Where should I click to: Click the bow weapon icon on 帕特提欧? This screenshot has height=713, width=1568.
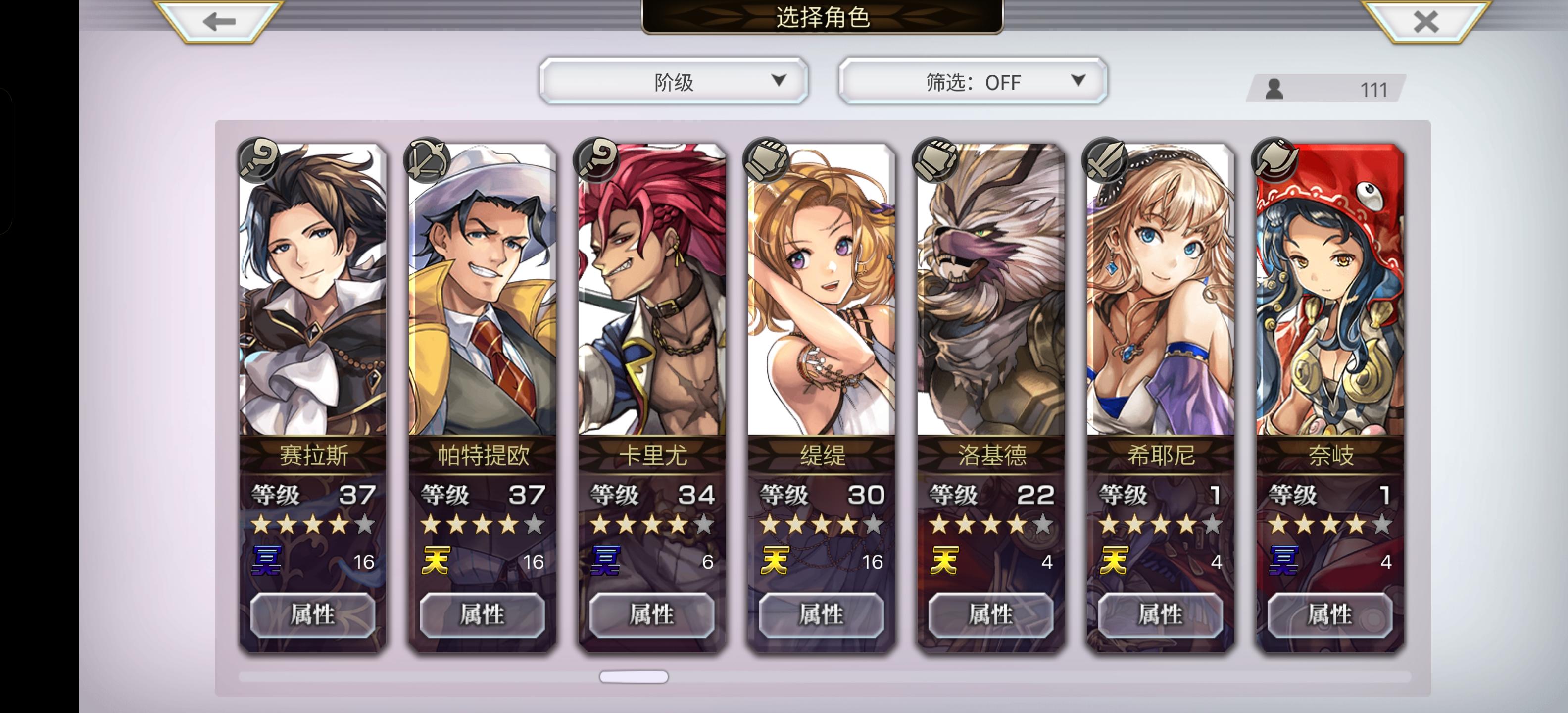coord(427,159)
